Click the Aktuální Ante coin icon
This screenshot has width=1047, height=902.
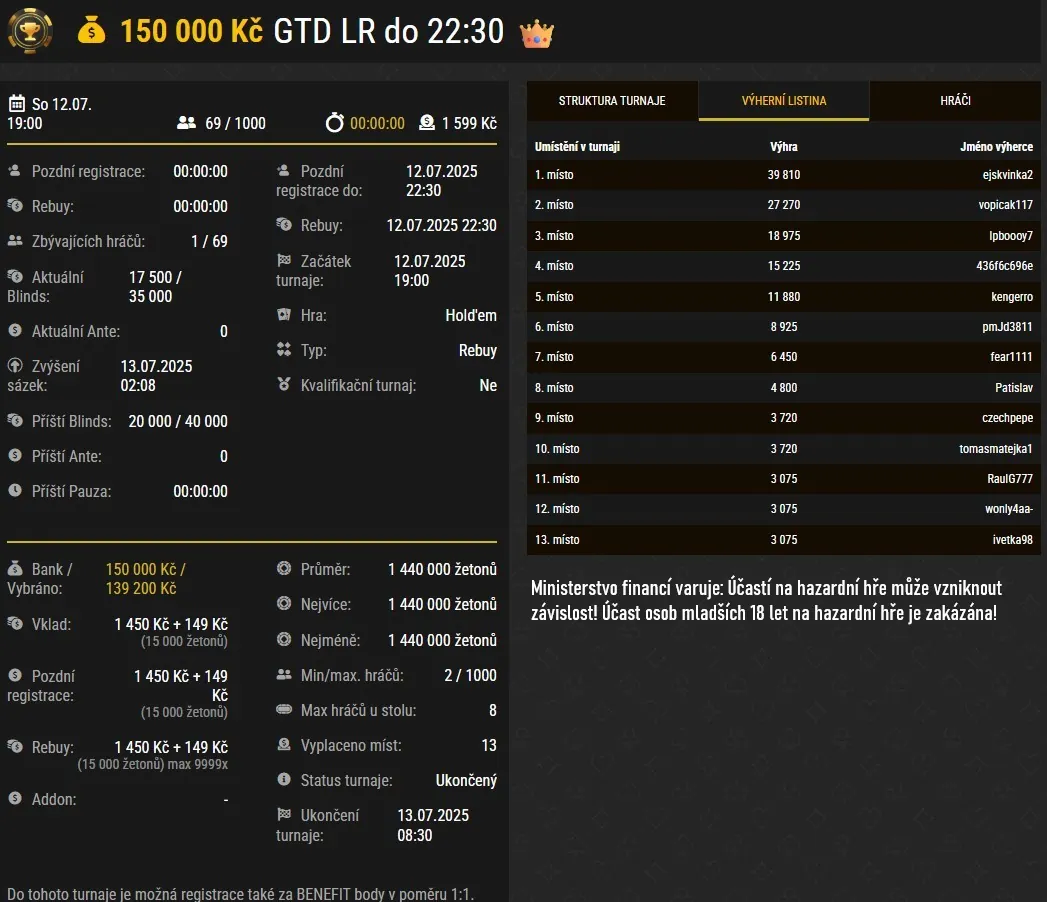(15, 330)
